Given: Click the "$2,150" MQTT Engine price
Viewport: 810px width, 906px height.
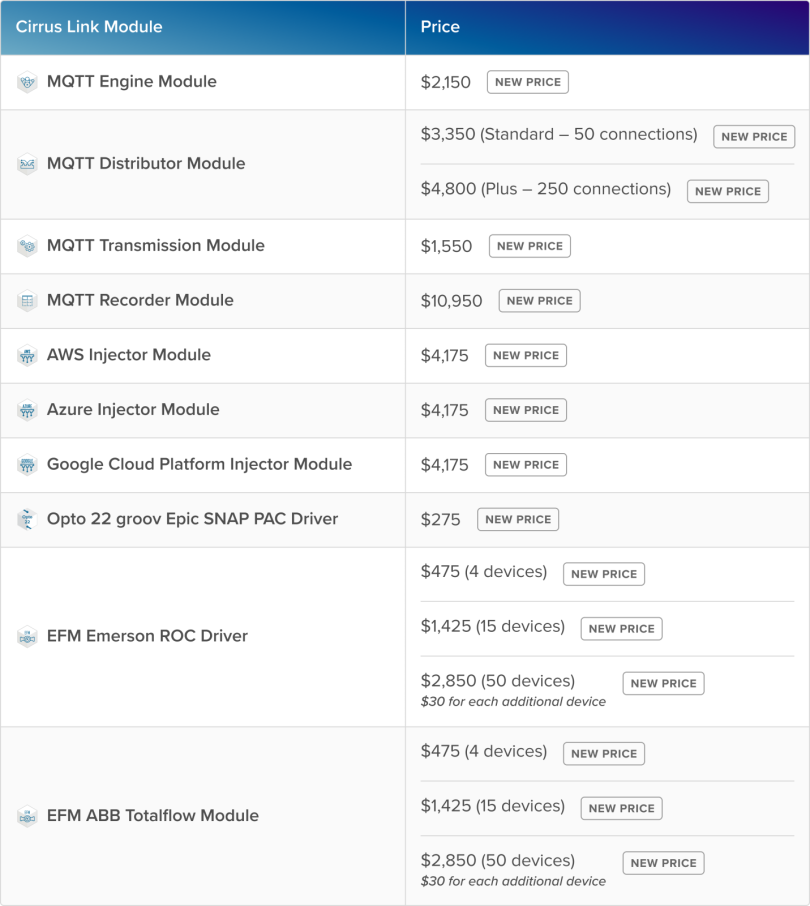Looking at the screenshot, I should pos(446,83).
